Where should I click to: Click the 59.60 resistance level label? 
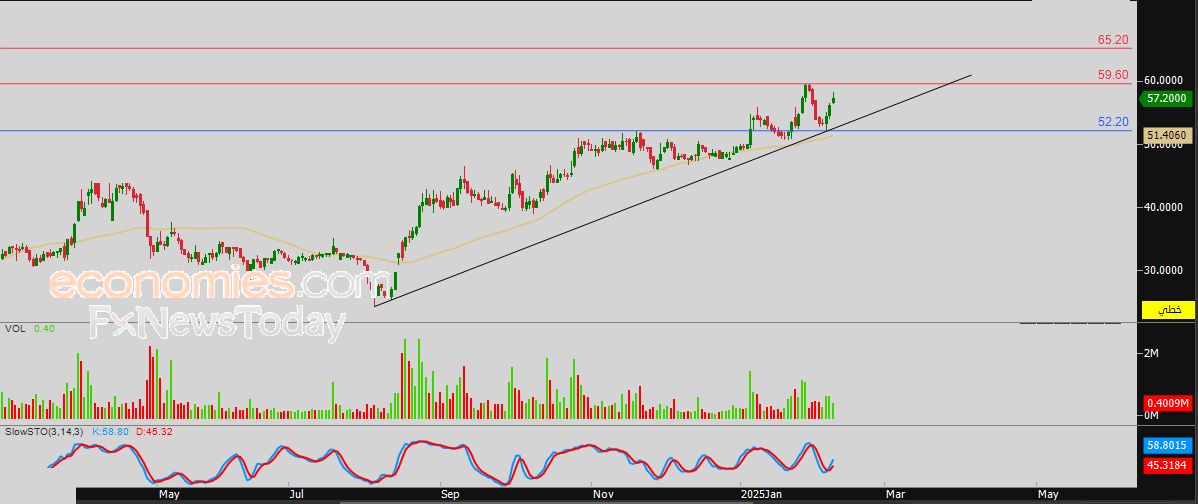tap(1113, 74)
